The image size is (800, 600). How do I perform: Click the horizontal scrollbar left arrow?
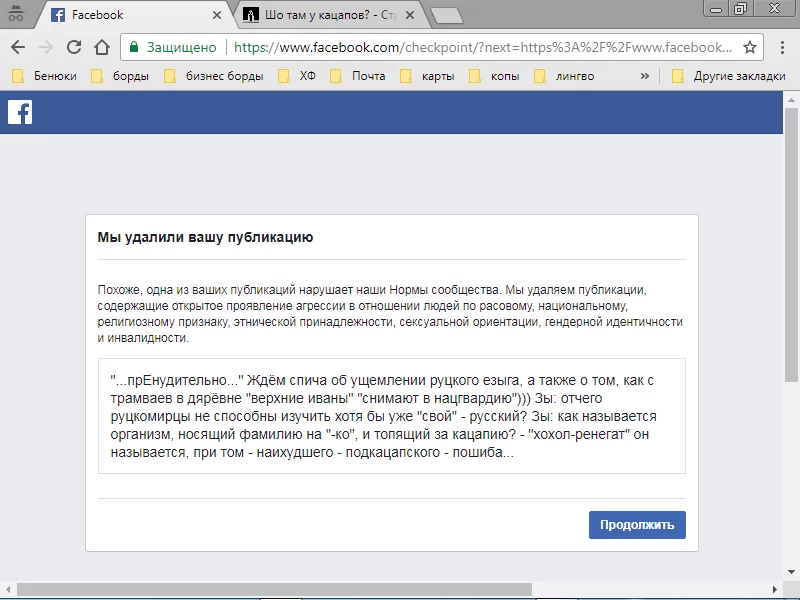click(x=8, y=589)
